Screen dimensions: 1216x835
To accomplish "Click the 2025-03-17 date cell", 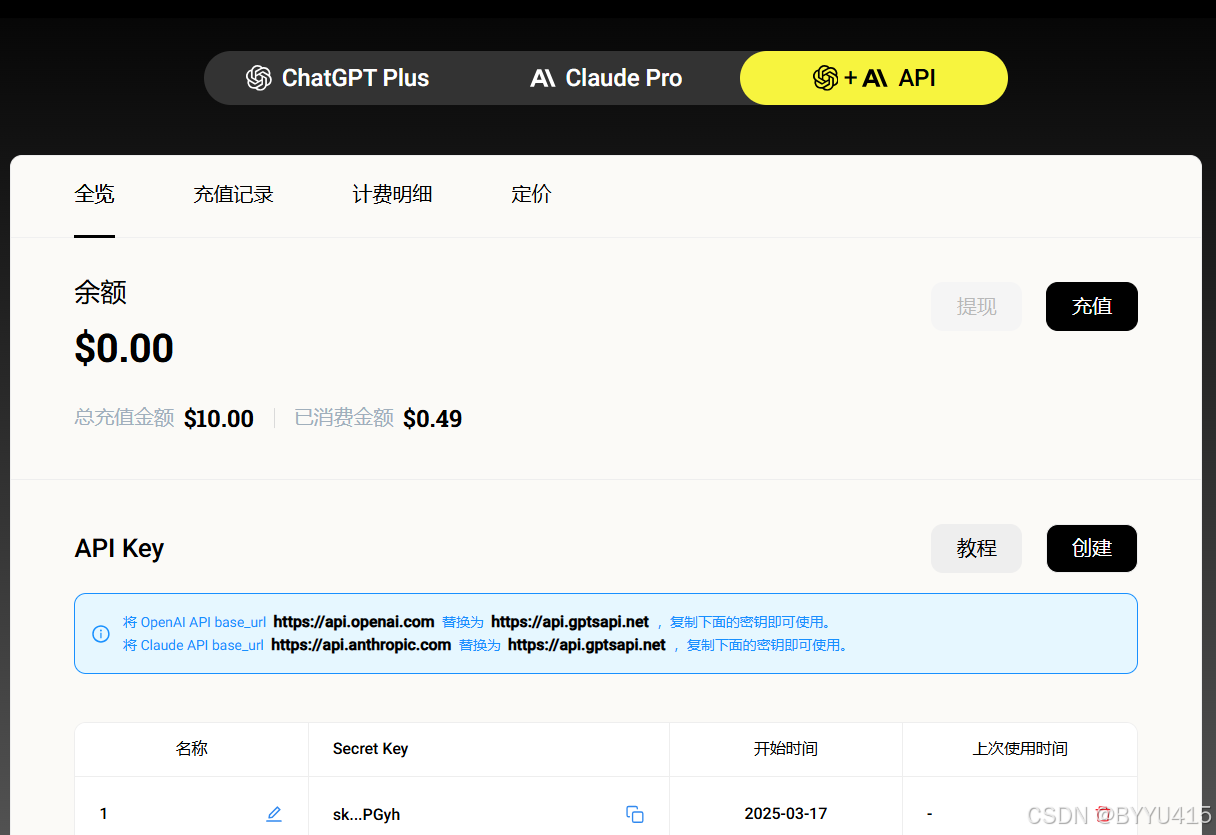I will 786,814.
